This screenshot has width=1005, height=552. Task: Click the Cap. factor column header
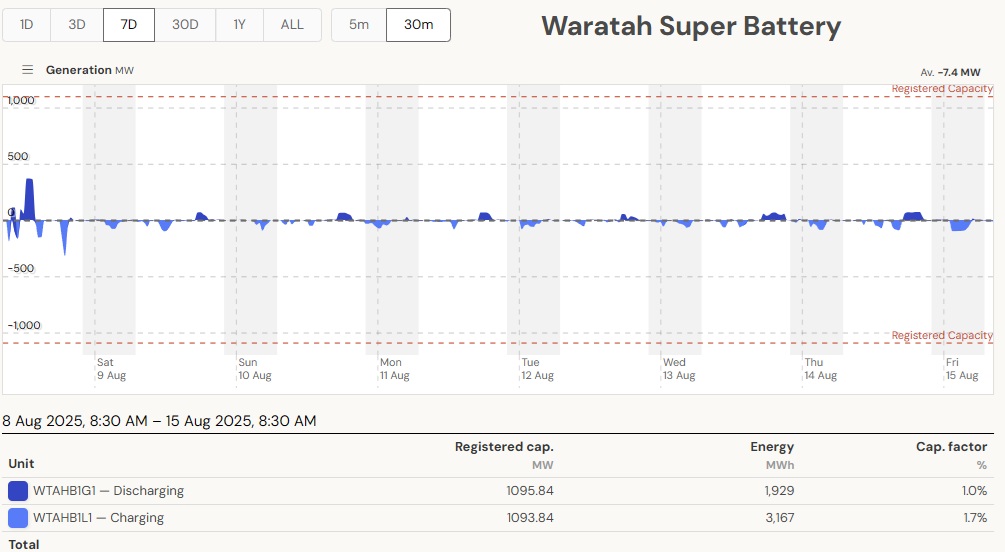(951, 447)
